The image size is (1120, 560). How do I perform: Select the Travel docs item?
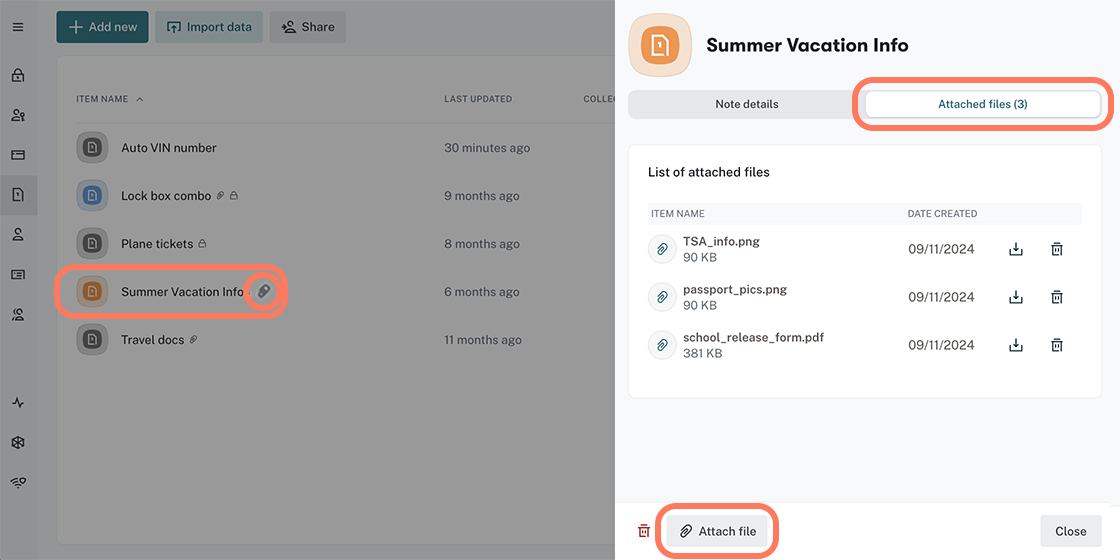152,340
